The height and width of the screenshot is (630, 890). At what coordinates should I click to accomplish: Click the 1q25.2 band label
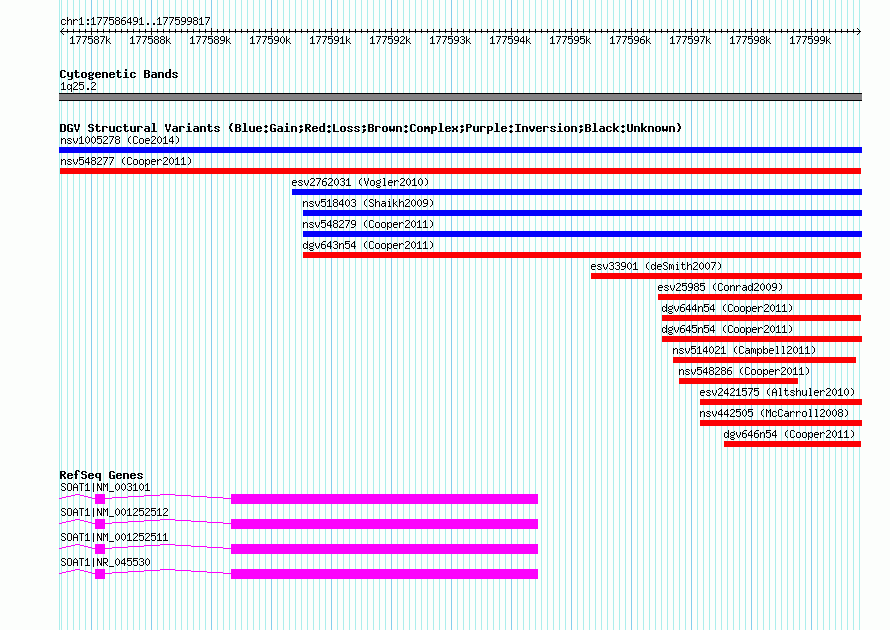[x=78, y=86]
